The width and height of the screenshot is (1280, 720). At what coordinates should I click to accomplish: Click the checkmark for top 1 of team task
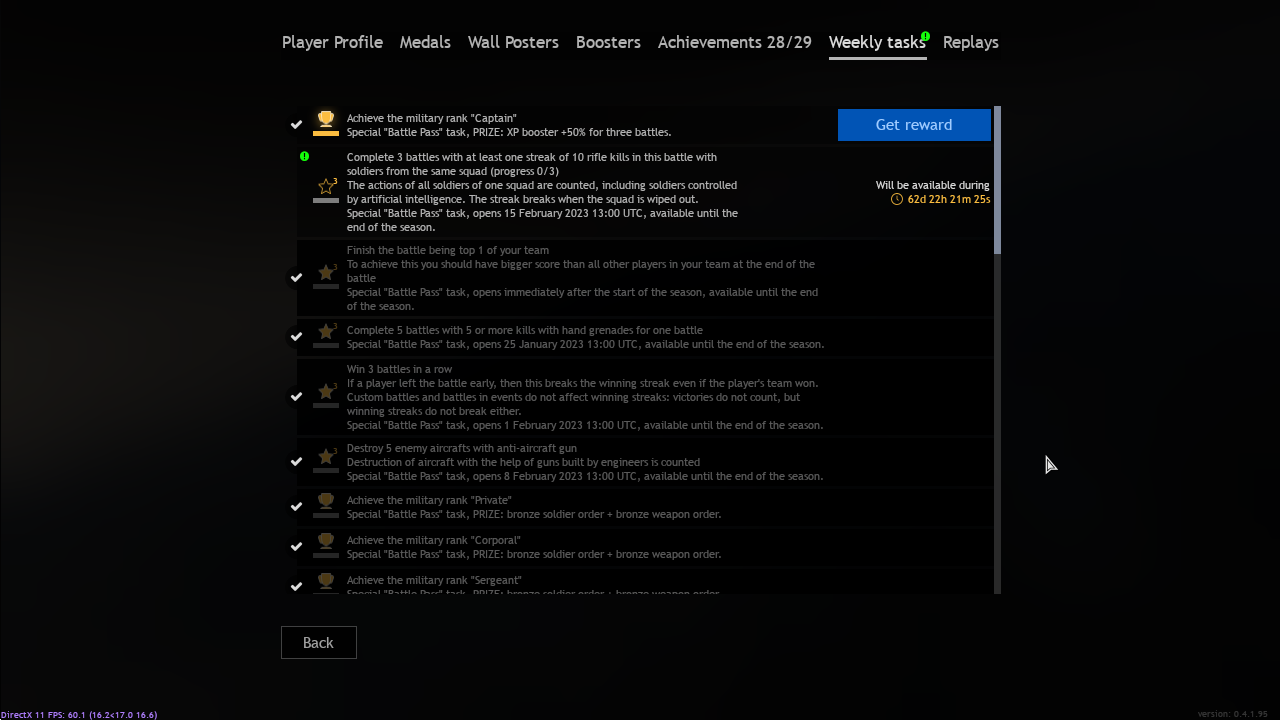click(297, 278)
